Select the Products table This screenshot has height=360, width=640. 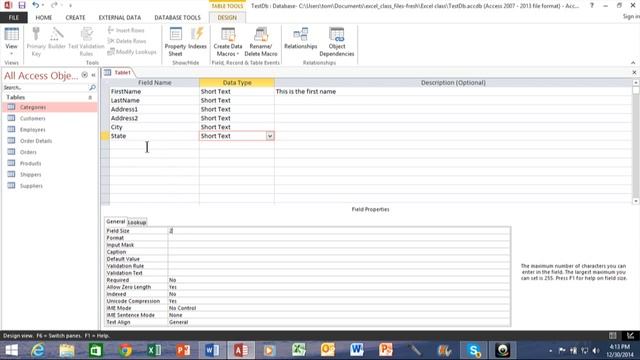50,163
